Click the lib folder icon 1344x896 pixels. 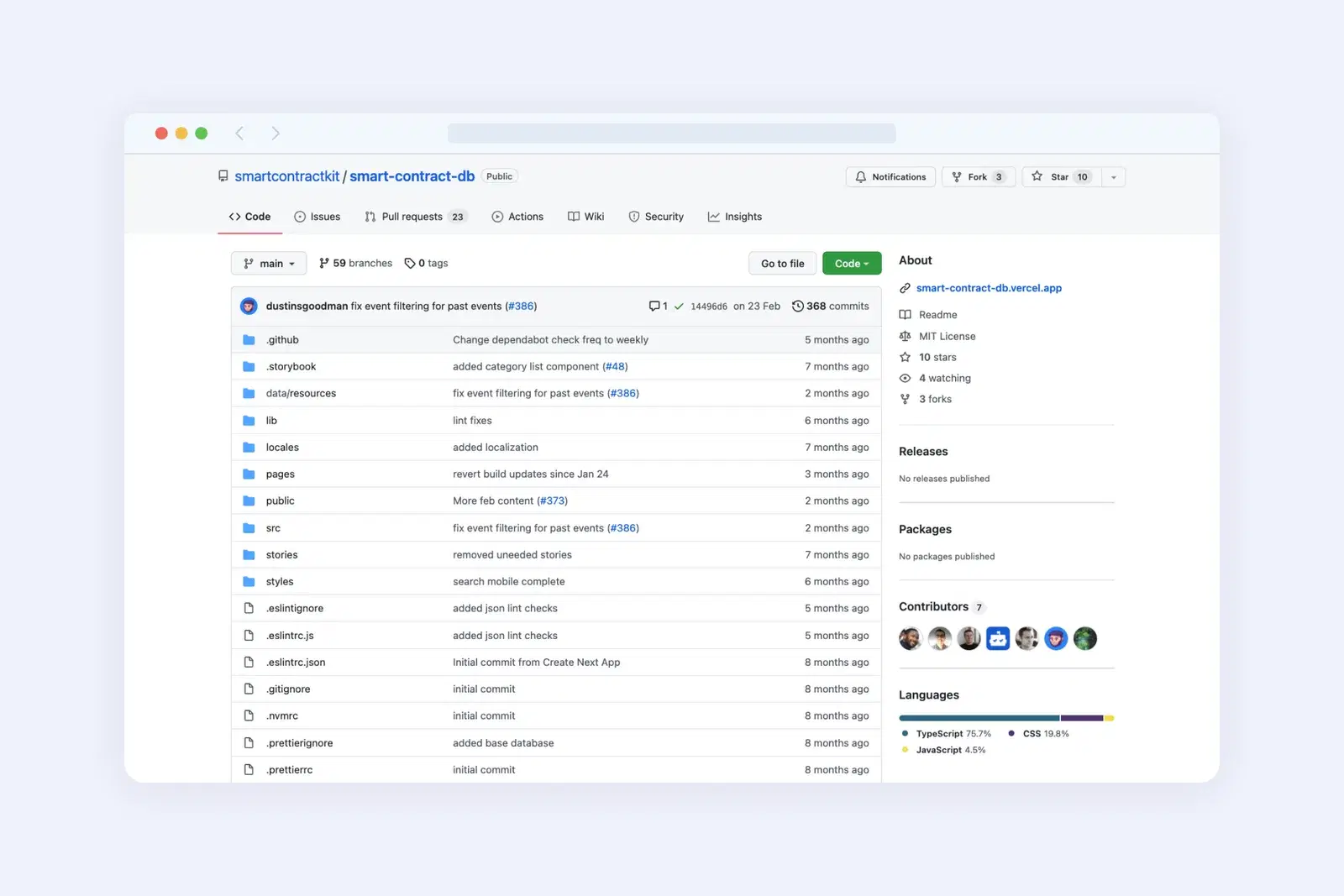click(x=249, y=421)
